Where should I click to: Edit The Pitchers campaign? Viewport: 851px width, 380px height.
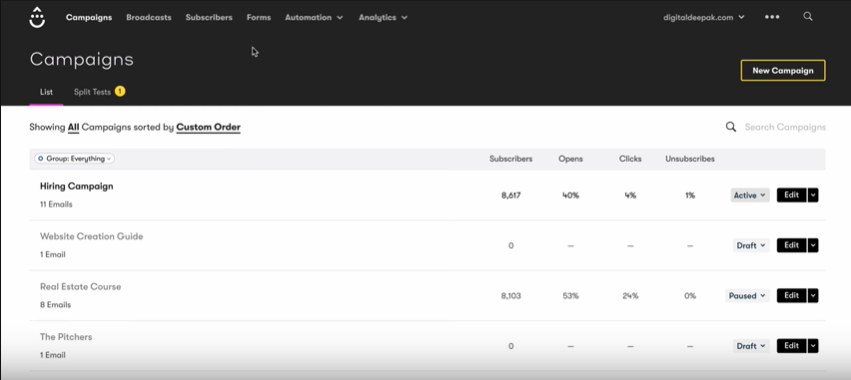click(791, 346)
